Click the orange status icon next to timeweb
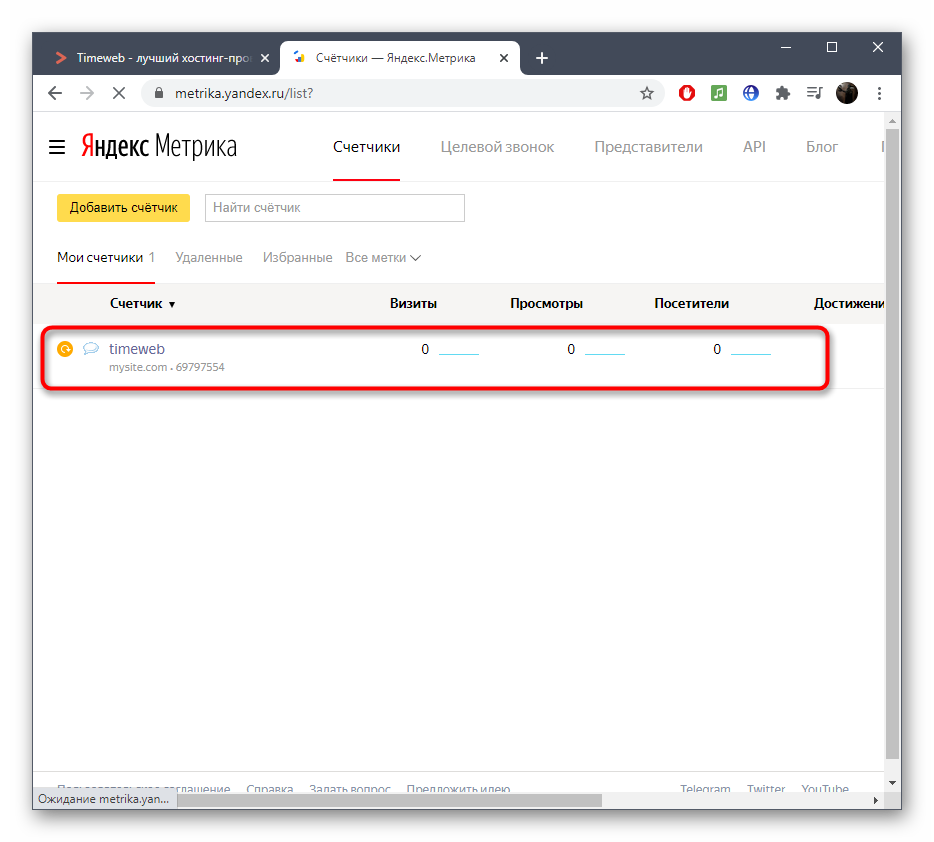The image size is (934, 842). [65, 349]
